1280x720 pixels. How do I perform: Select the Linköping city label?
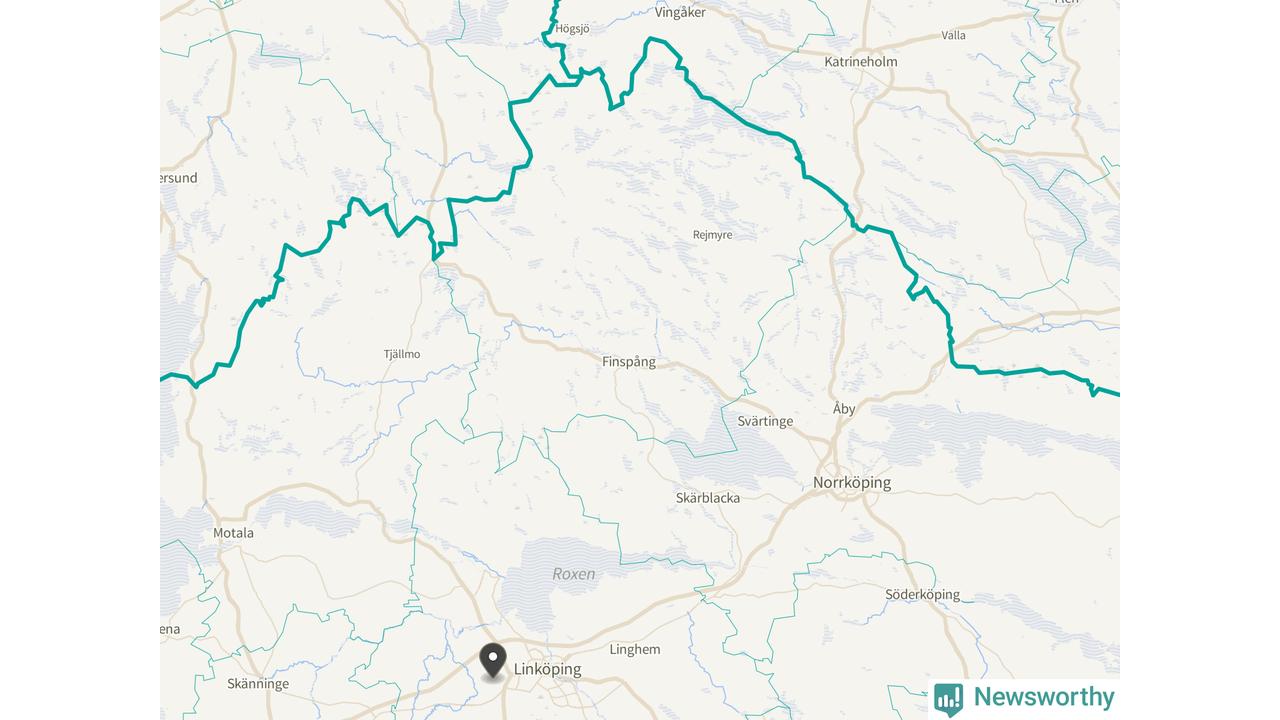(547, 670)
